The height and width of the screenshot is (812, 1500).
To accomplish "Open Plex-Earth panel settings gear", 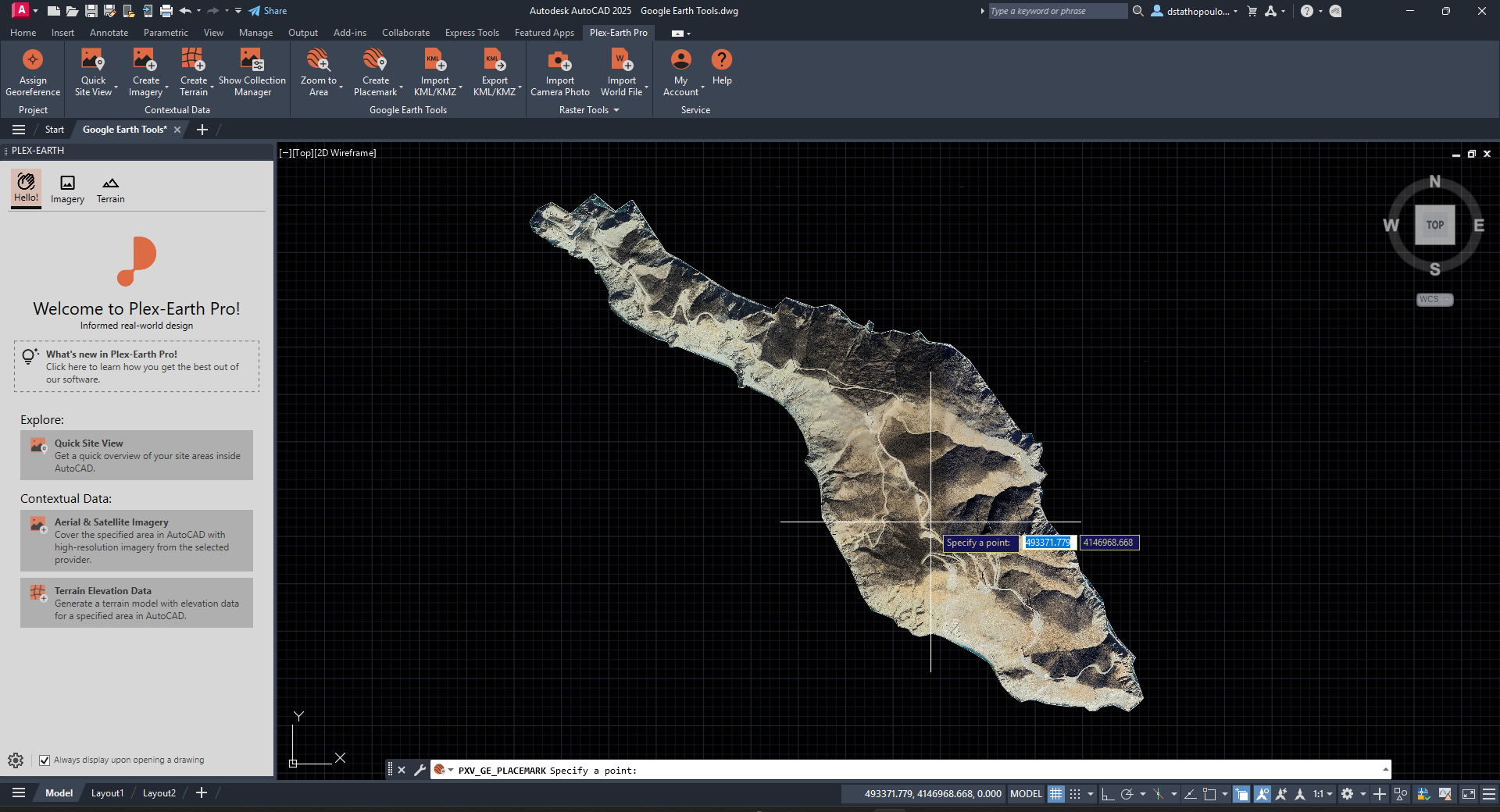I will 16,760.
